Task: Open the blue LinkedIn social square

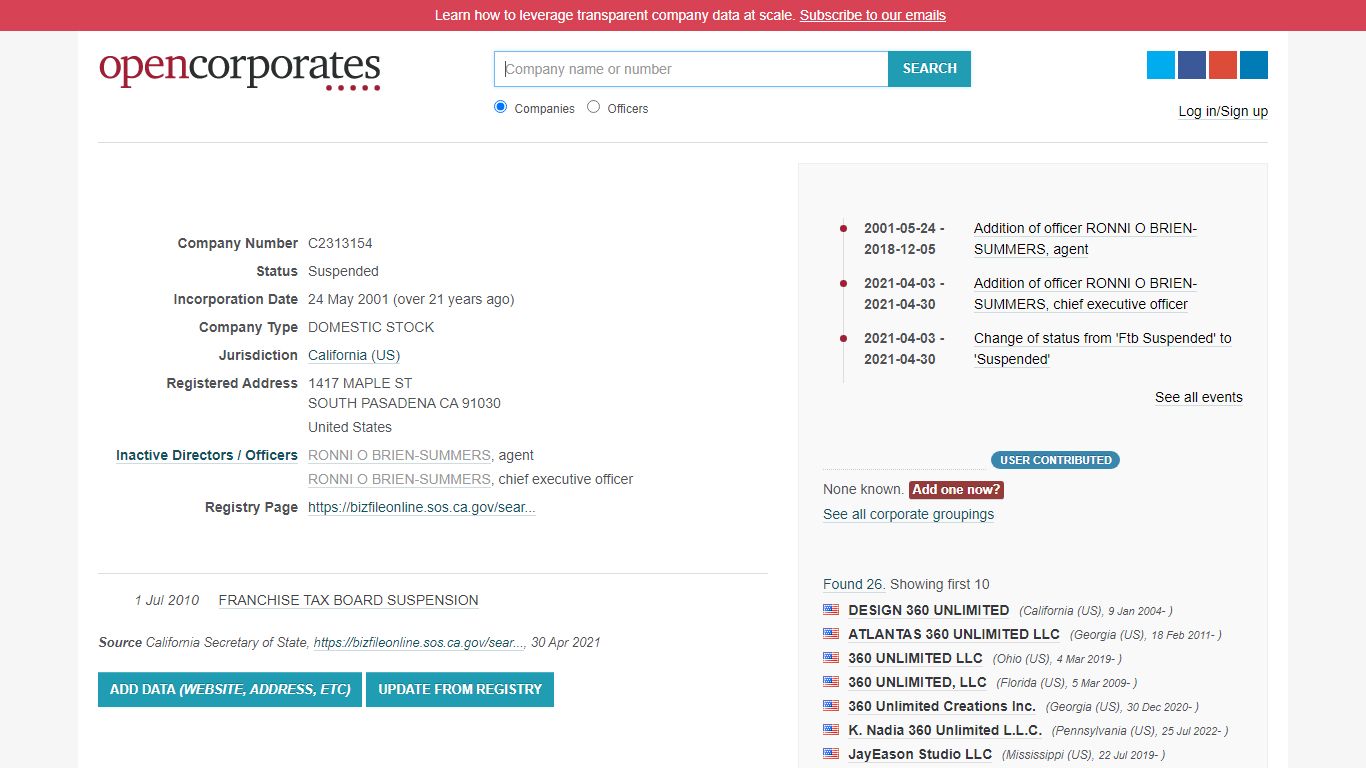Action: coord(1254,65)
